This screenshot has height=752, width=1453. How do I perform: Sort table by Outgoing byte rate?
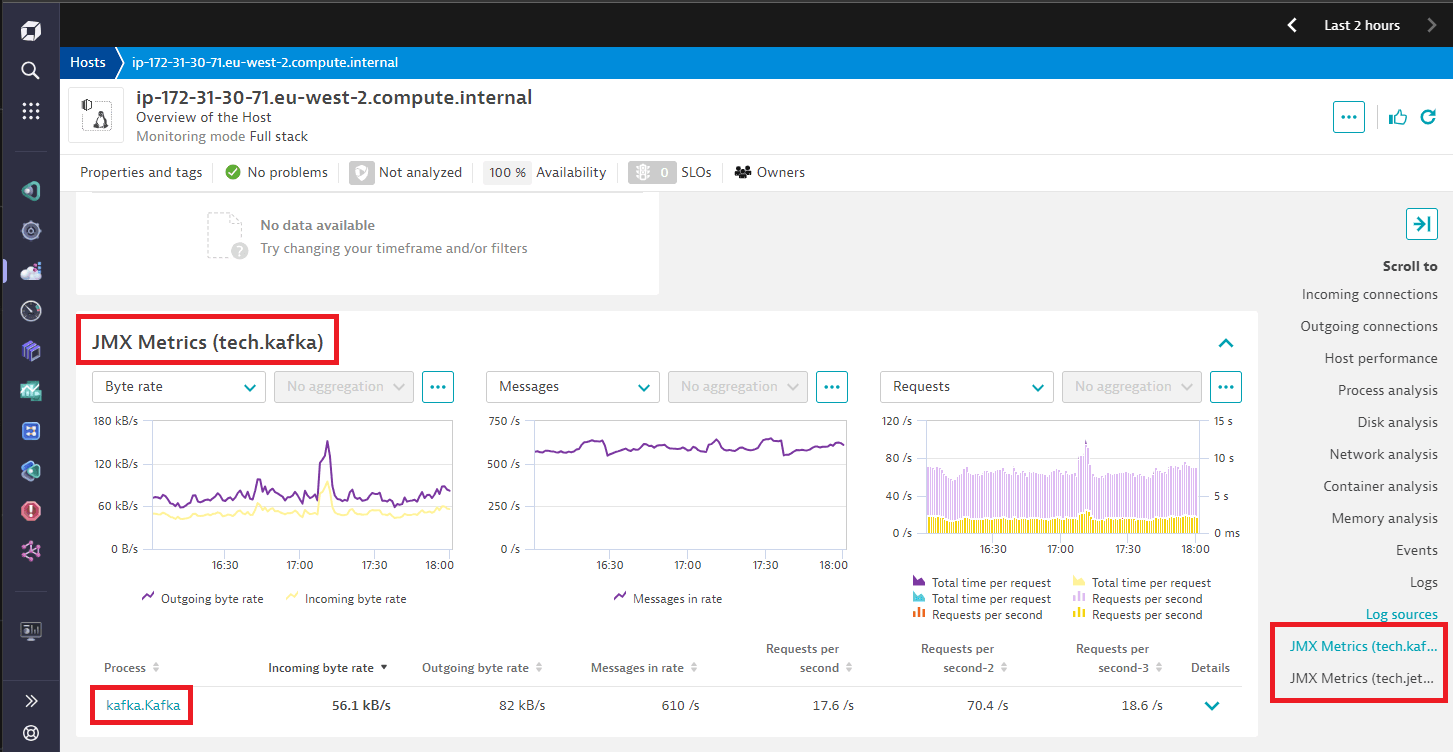tap(483, 667)
